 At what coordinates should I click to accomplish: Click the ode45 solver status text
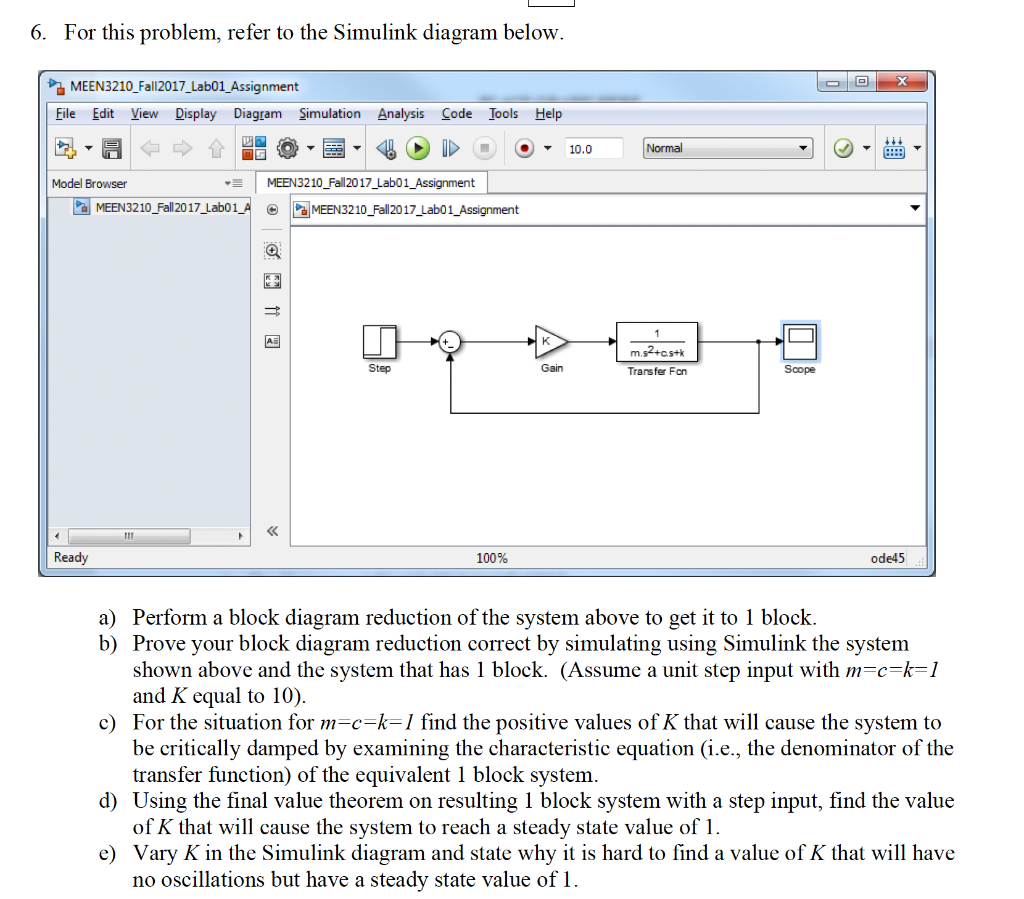(x=888, y=558)
